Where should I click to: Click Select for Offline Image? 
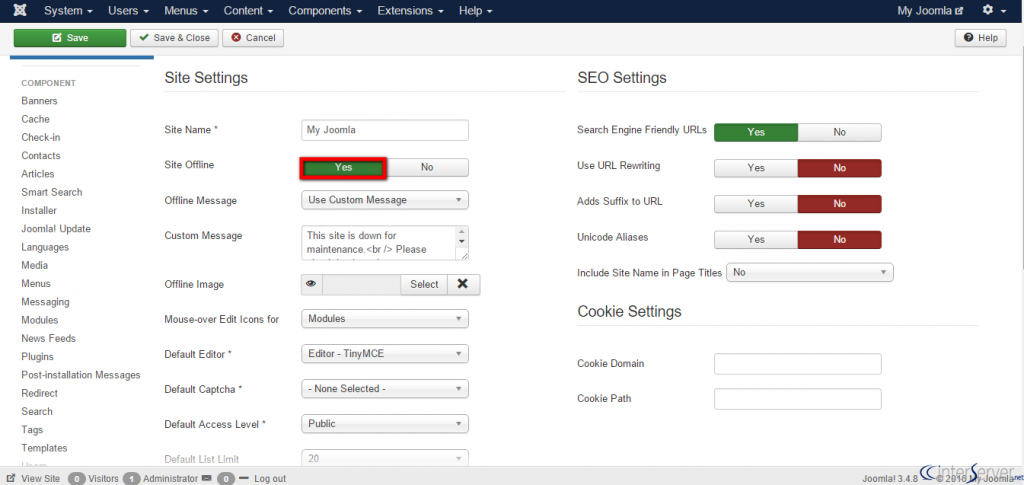(424, 285)
